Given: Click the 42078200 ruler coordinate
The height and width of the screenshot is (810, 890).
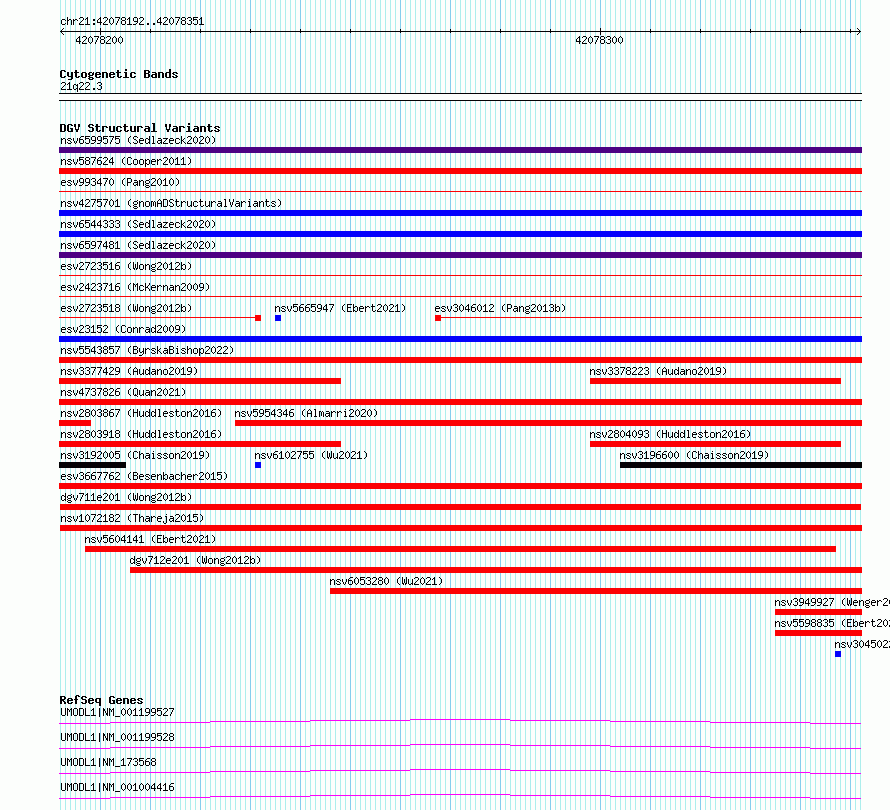Looking at the screenshot, I should (x=99, y=40).
